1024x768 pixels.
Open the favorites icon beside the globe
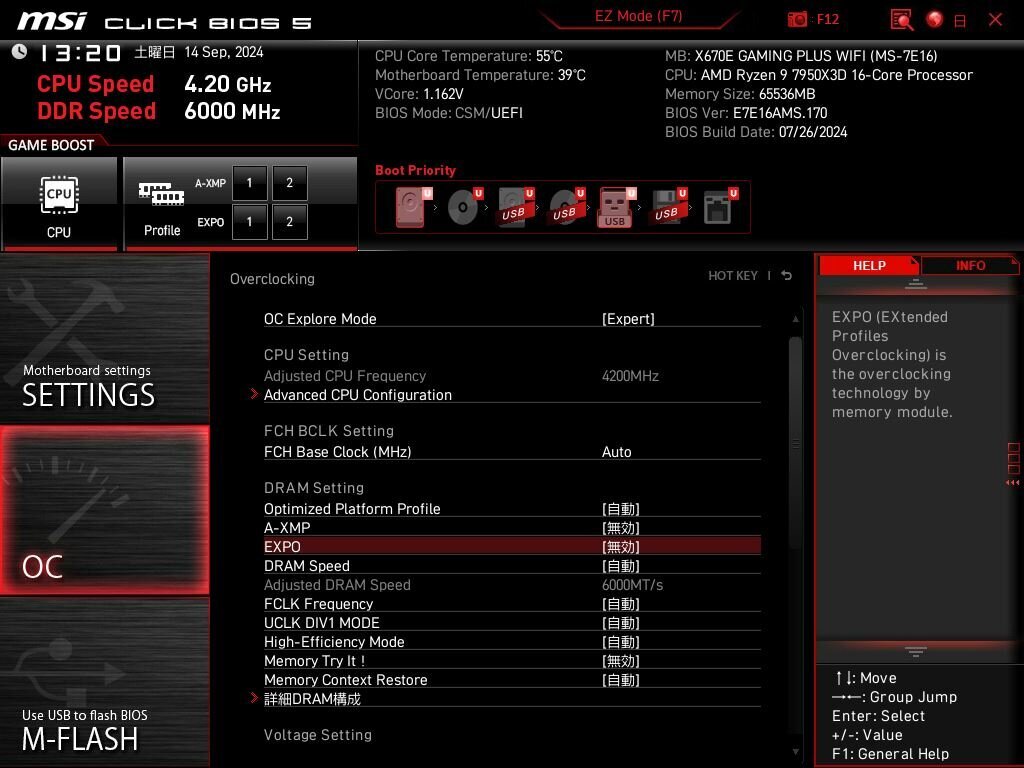click(960, 21)
